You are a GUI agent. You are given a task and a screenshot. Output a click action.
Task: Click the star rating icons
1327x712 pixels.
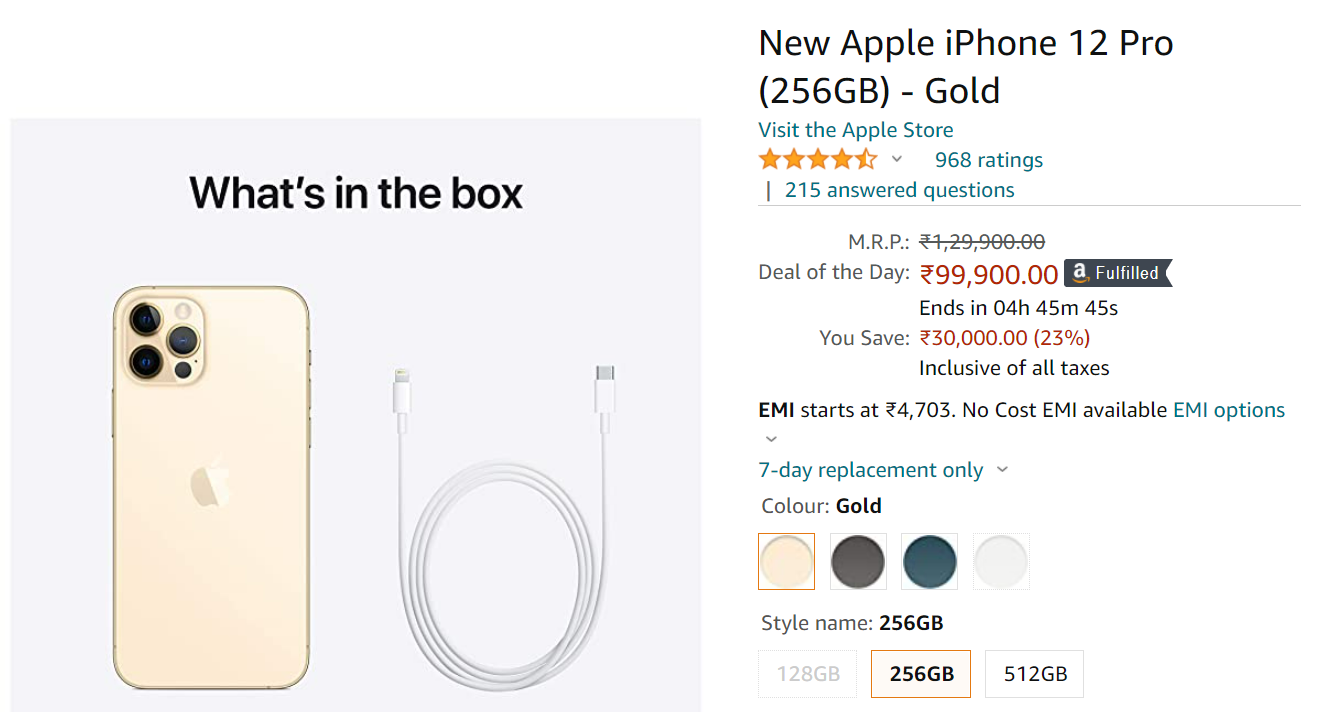[x=817, y=160]
